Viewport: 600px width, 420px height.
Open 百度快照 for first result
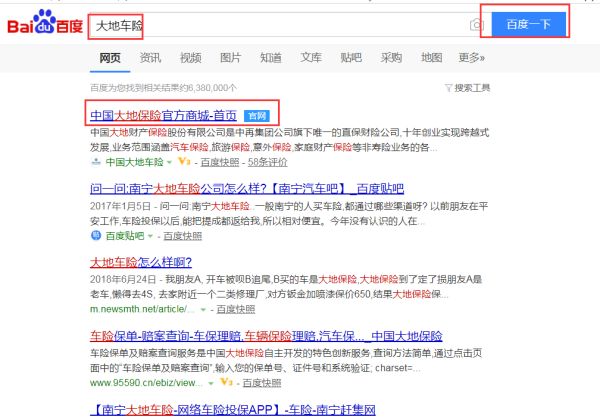tap(220, 162)
